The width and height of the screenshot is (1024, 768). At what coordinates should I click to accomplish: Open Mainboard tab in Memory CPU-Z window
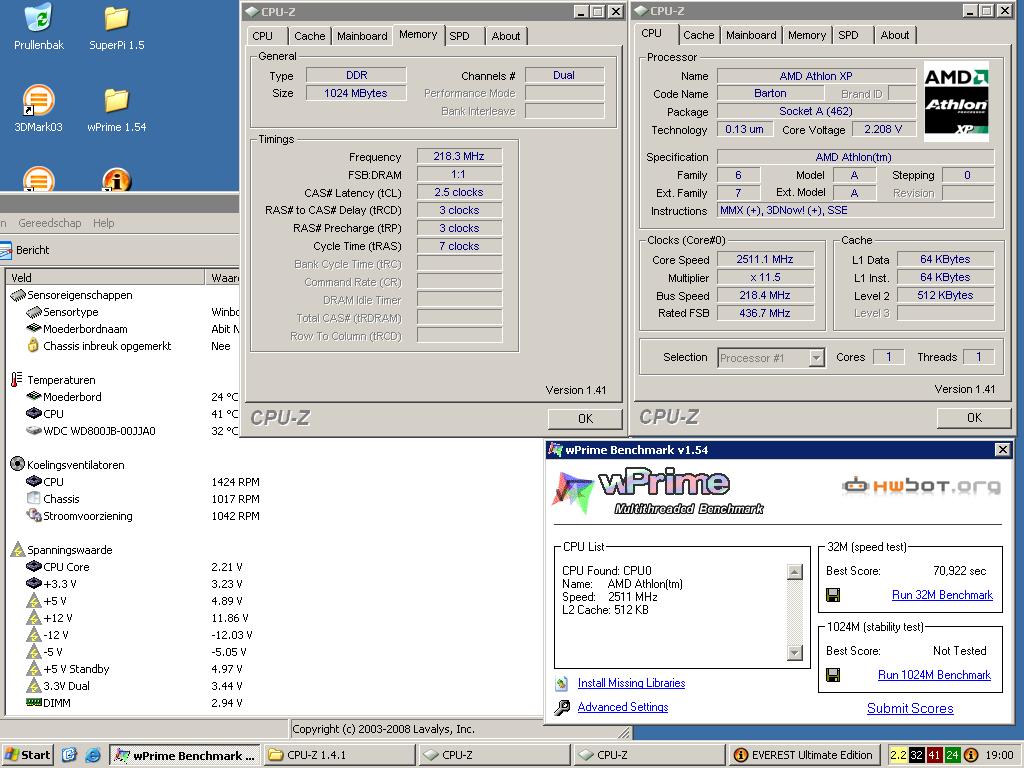coord(362,36)
